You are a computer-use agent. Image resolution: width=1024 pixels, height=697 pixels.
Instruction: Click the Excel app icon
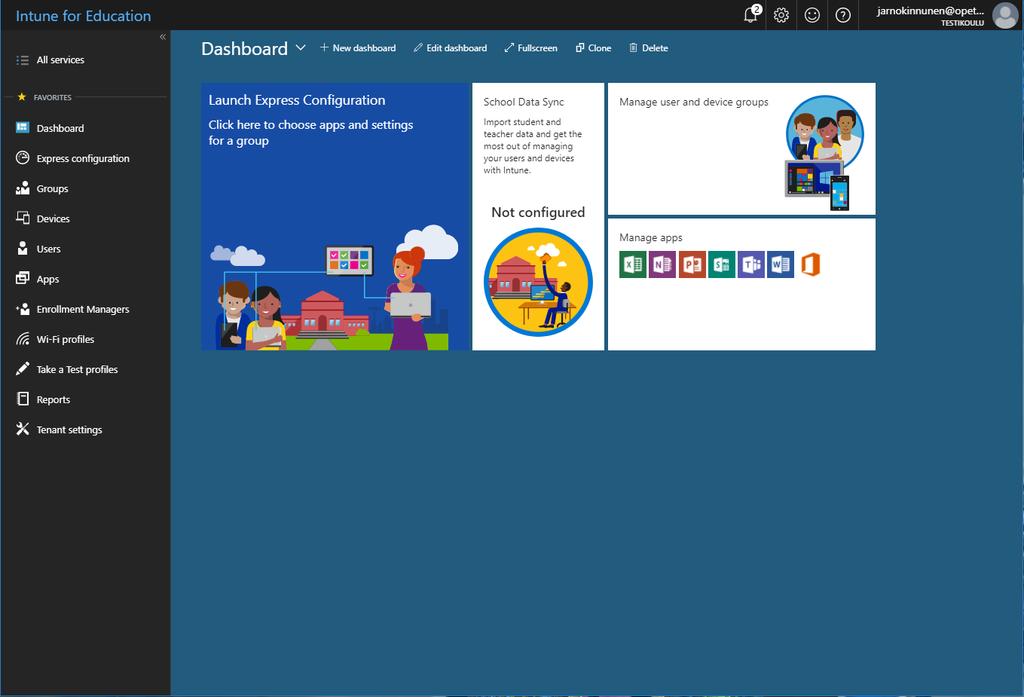(x=632, y=265)
